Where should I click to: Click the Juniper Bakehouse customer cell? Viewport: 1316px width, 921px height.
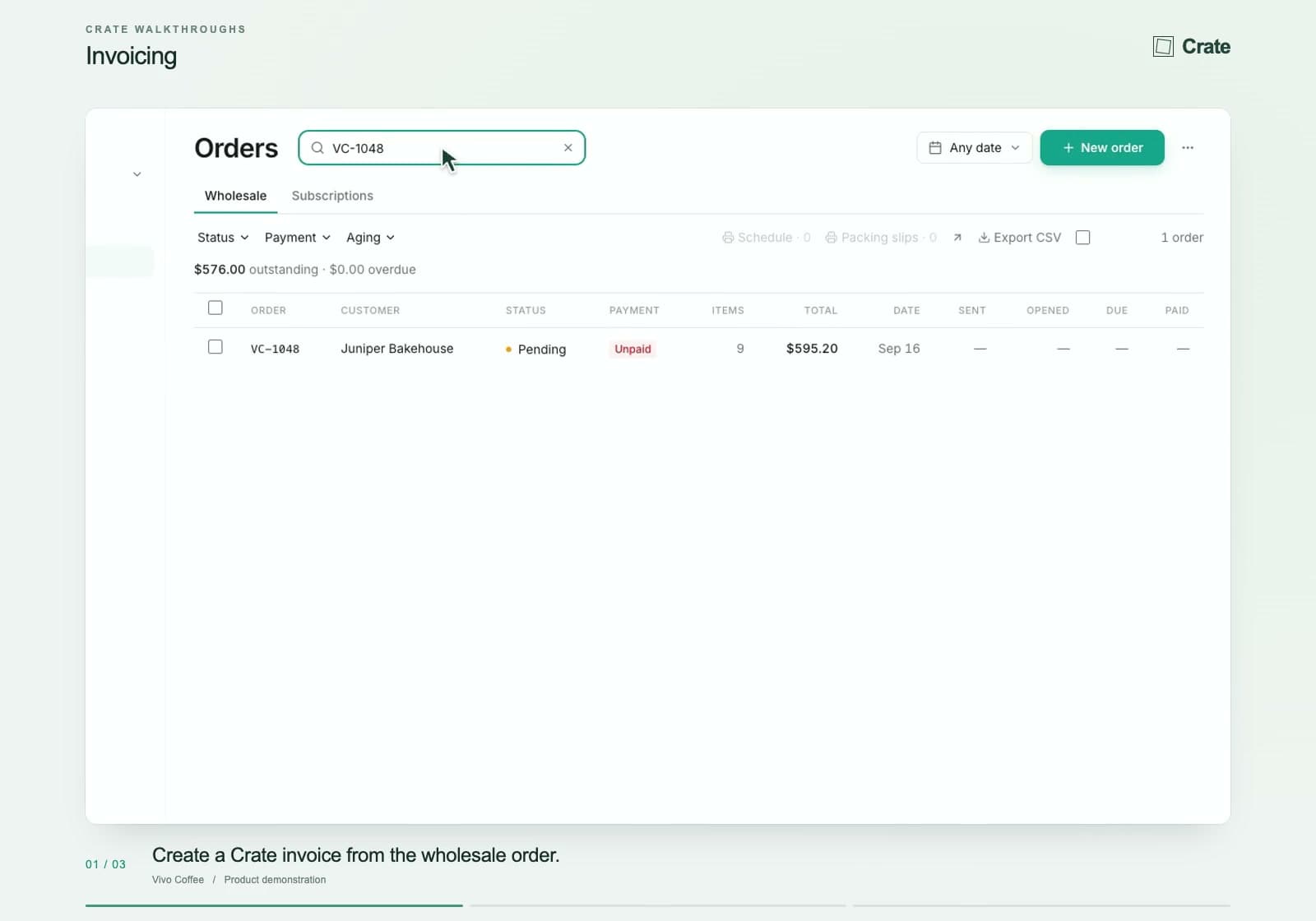click(397, 349)
